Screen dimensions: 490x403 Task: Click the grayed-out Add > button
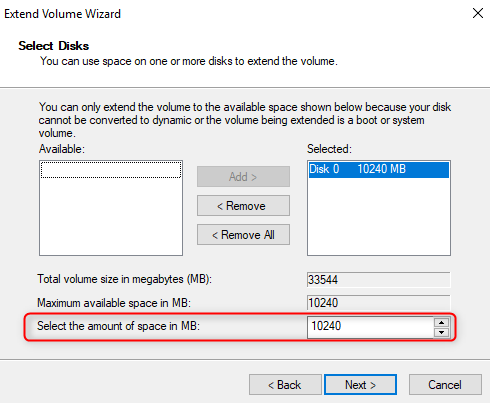click(x=243, y=177)
